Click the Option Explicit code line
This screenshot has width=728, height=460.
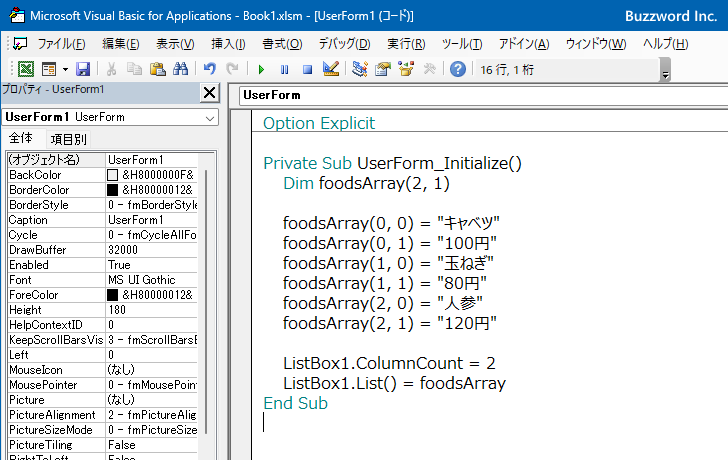(x=319, y=123)
